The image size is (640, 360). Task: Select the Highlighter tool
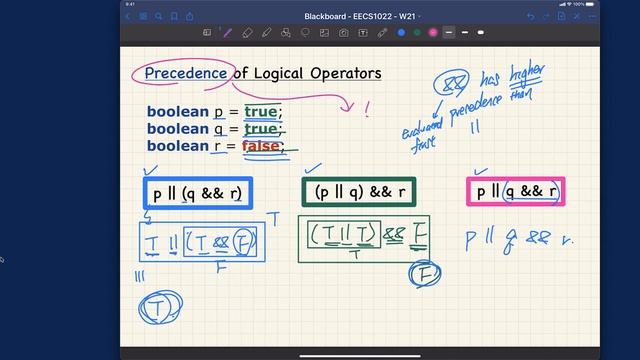pos(267,33)
